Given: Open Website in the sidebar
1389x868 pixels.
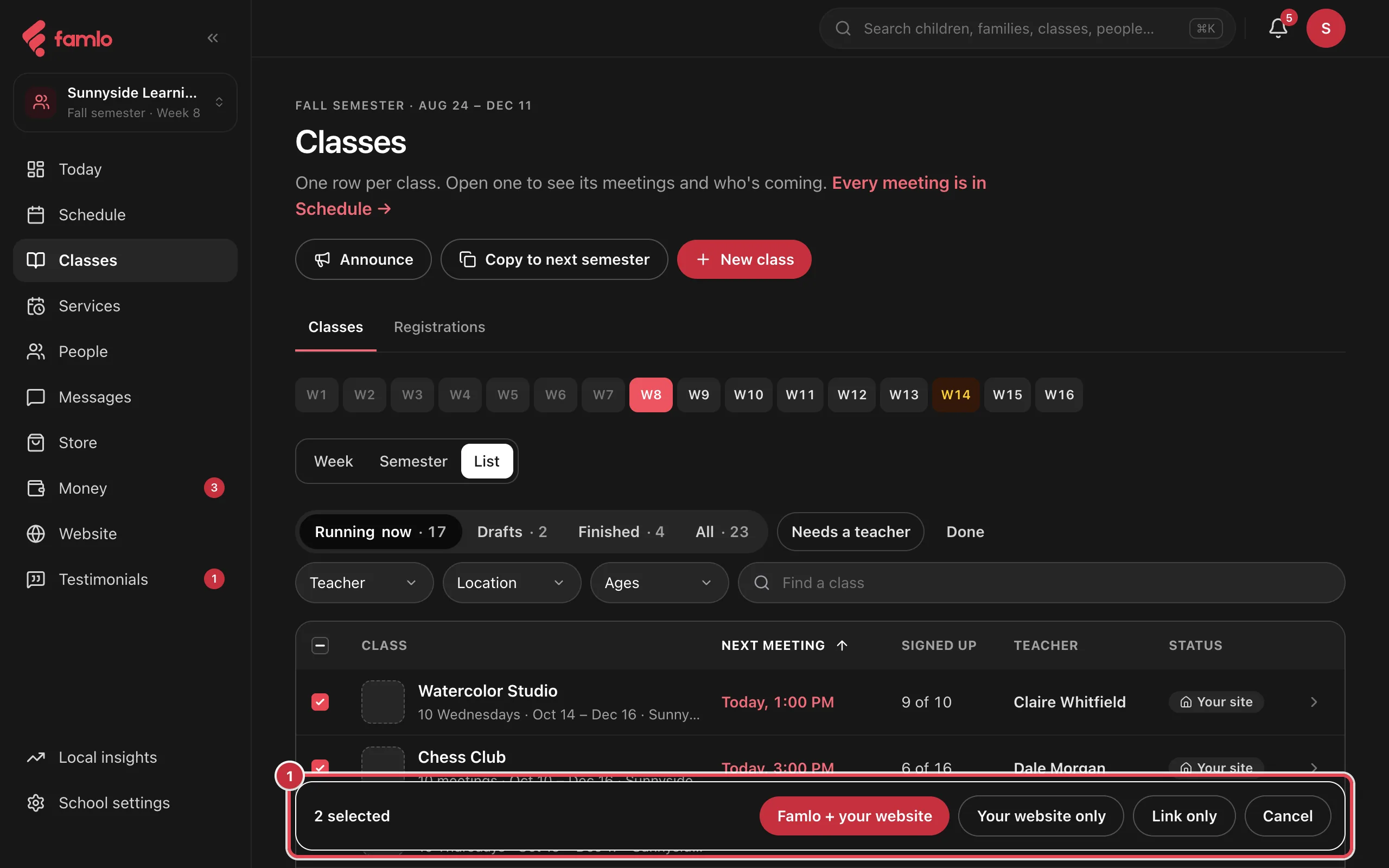Looking at the screenshot, I should 125,534.
